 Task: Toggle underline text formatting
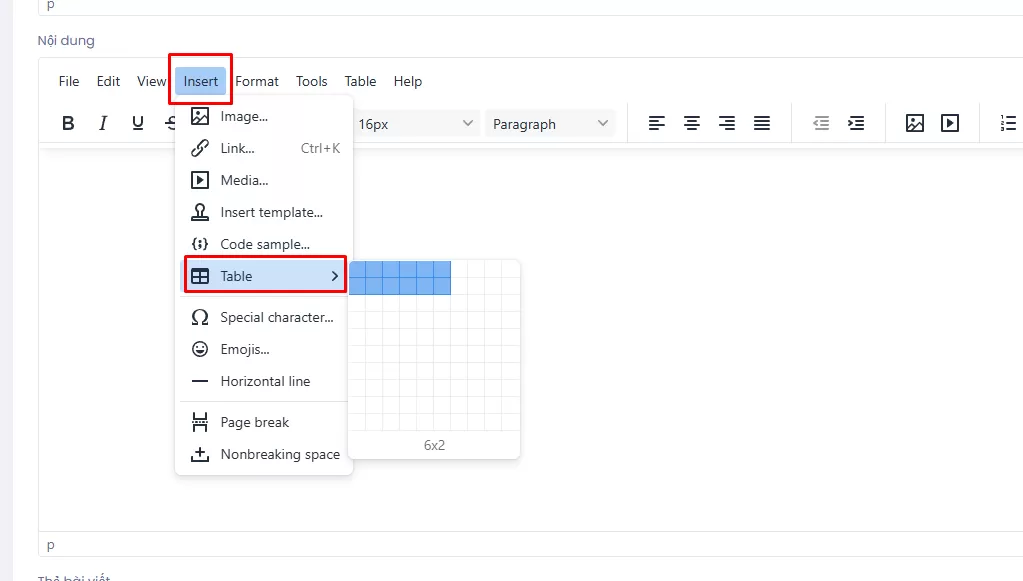[138, 124]
